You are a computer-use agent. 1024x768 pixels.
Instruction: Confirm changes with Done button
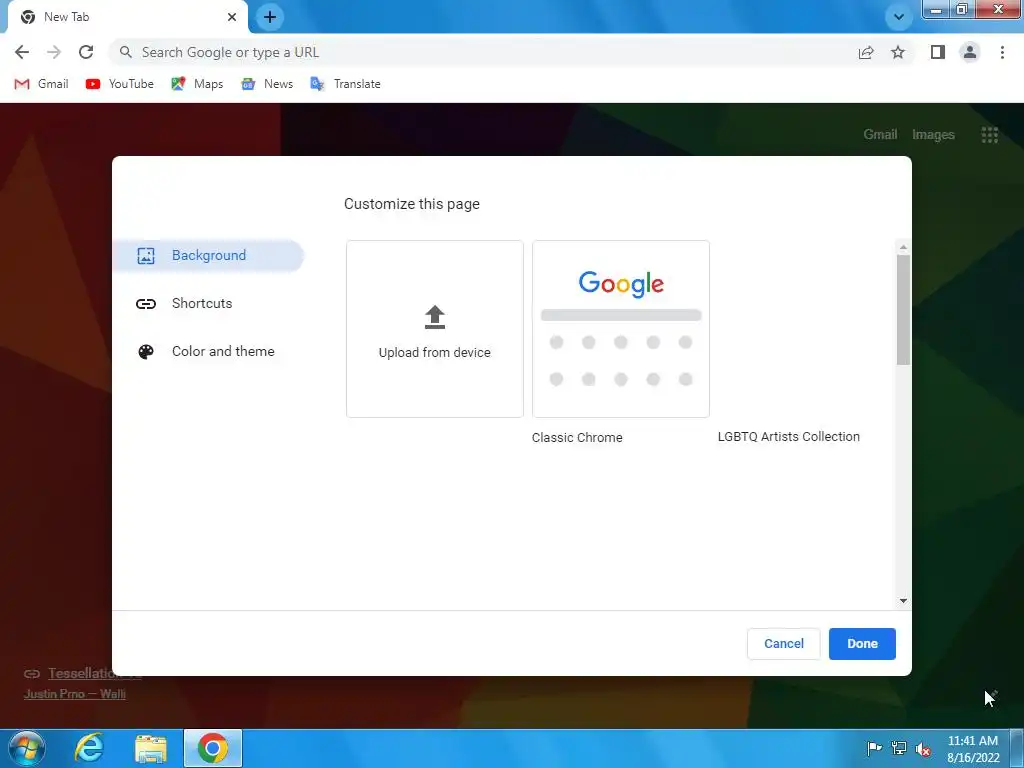[x=862, y=643]
